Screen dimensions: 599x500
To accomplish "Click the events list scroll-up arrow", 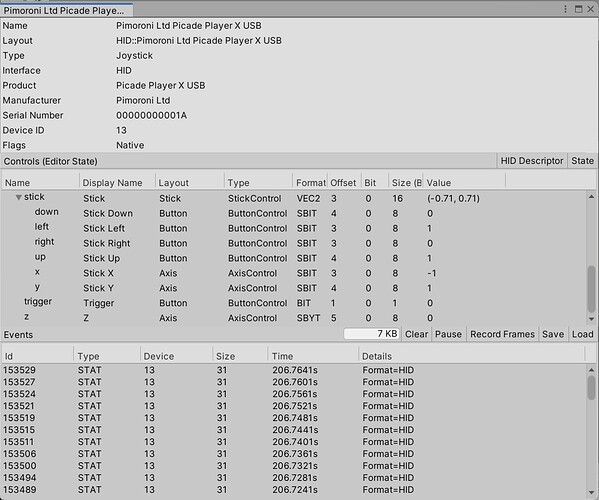I will (x=591, y=370).
